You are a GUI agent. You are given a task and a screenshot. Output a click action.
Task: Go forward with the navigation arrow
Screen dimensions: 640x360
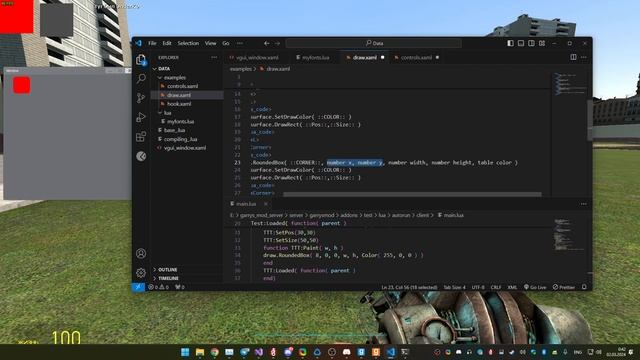tap(278, 43)
